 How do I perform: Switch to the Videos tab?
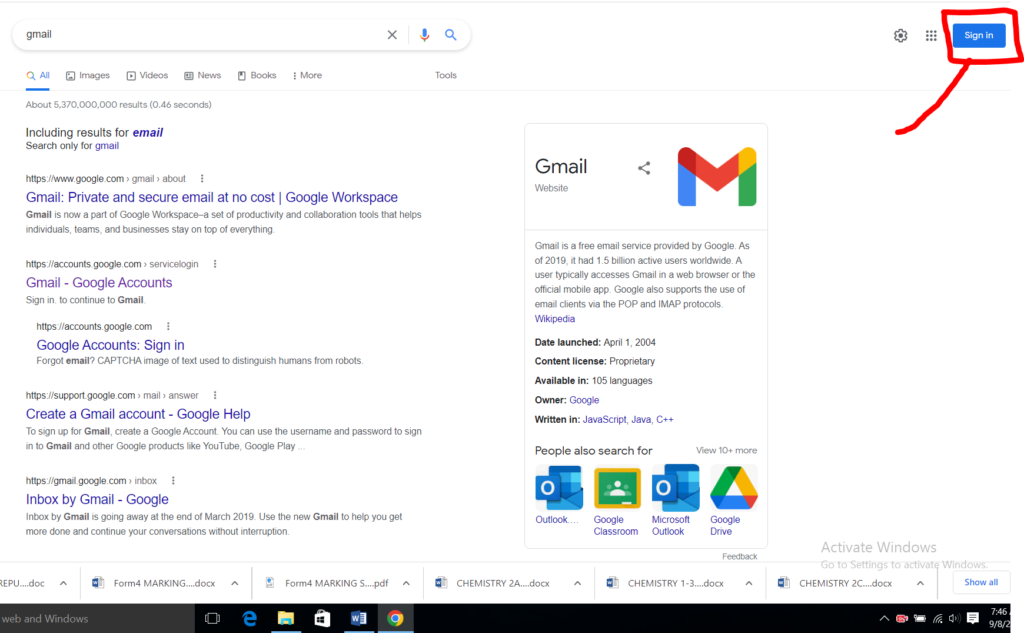pyautogui.click(x=147, y=76)
